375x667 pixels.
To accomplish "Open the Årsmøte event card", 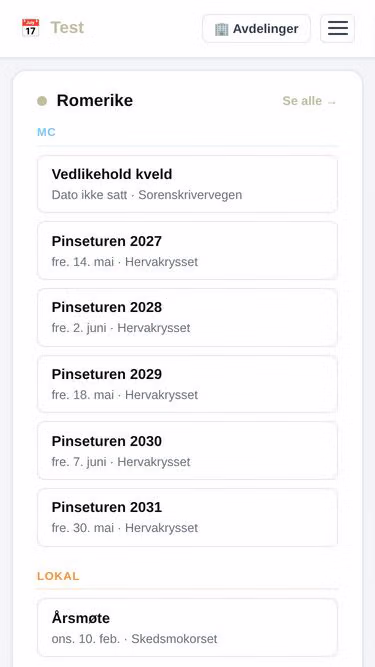I will coord(188,627).
